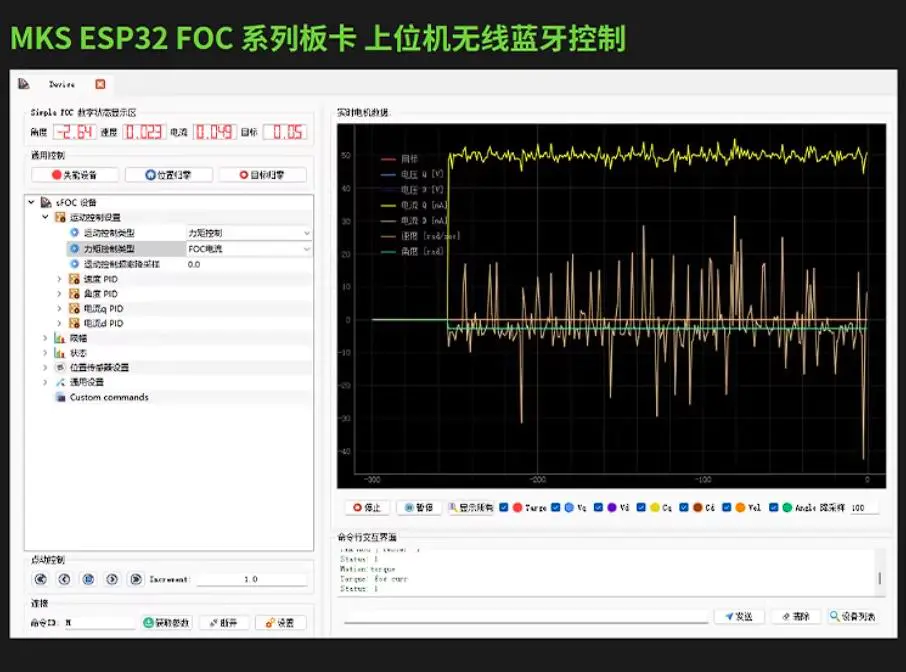The height and width of the screenshot is (672, 906).
Task: Uncheck the Cd signal checkbox
Action: [684, 507]
